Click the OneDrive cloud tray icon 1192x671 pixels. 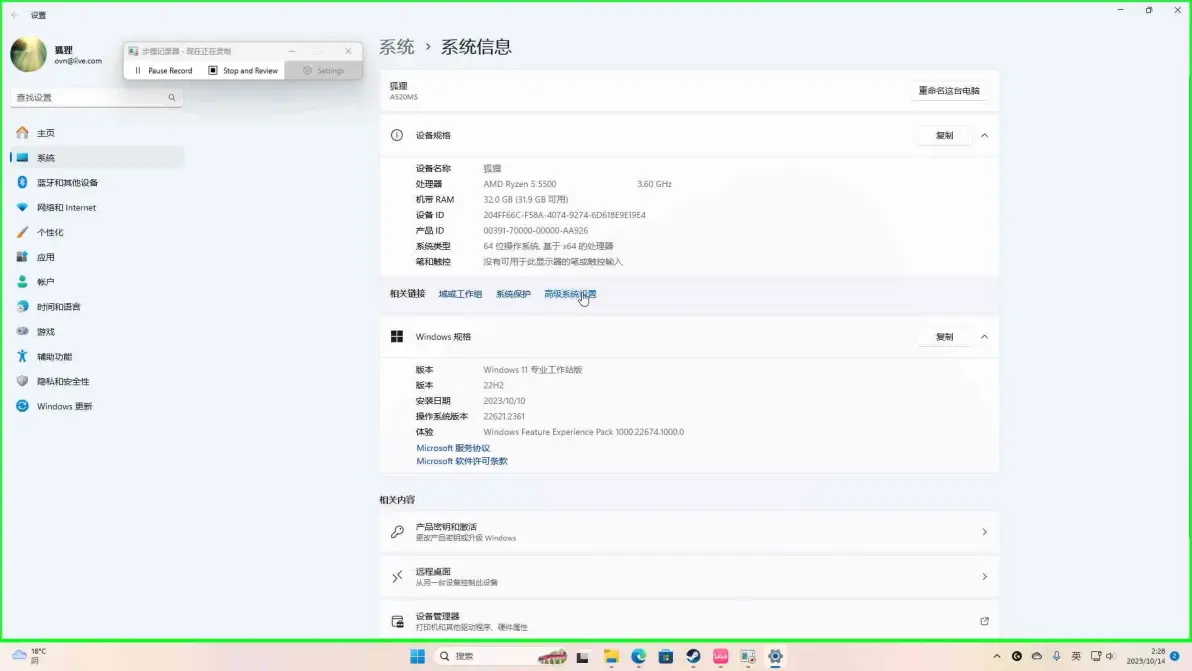point(1036,657)
